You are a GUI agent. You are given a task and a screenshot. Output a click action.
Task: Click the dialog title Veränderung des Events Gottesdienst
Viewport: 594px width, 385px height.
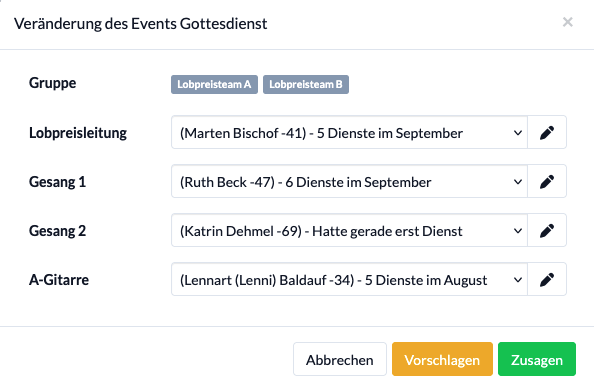click(x=141, y=23)
